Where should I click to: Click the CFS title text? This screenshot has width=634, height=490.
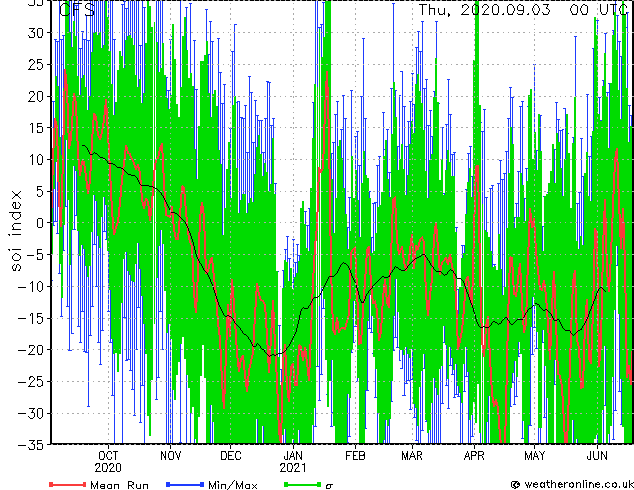click(77, 10)
